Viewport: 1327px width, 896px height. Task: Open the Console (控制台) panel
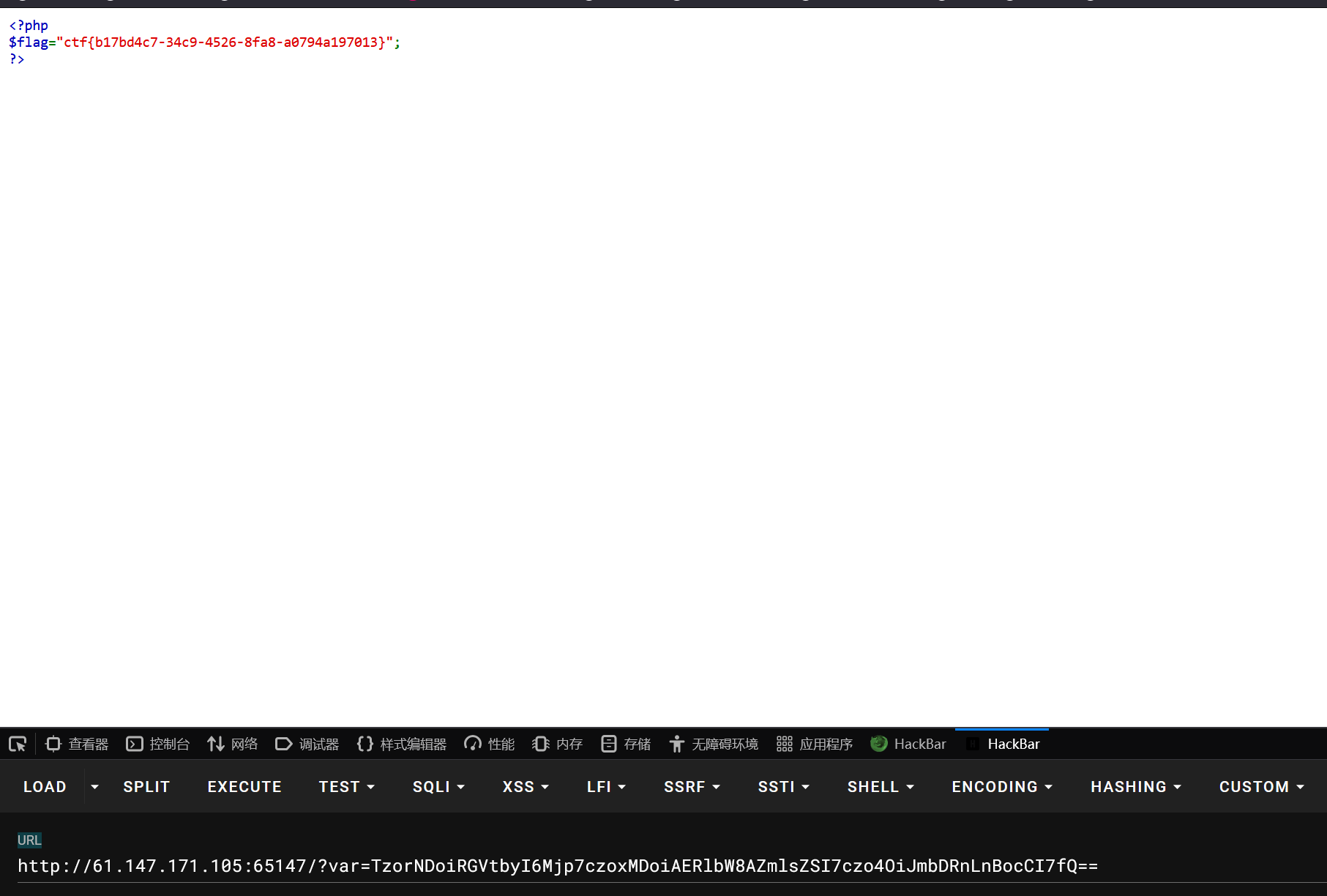(x=158, y=744)
